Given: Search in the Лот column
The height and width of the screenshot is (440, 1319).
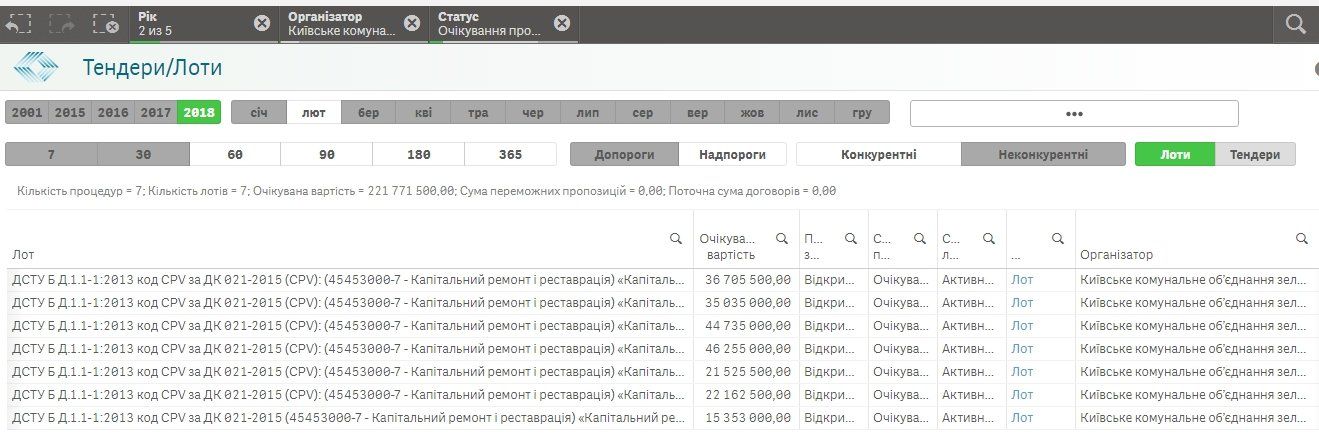Looking at the screenshot, I should 676,238.
